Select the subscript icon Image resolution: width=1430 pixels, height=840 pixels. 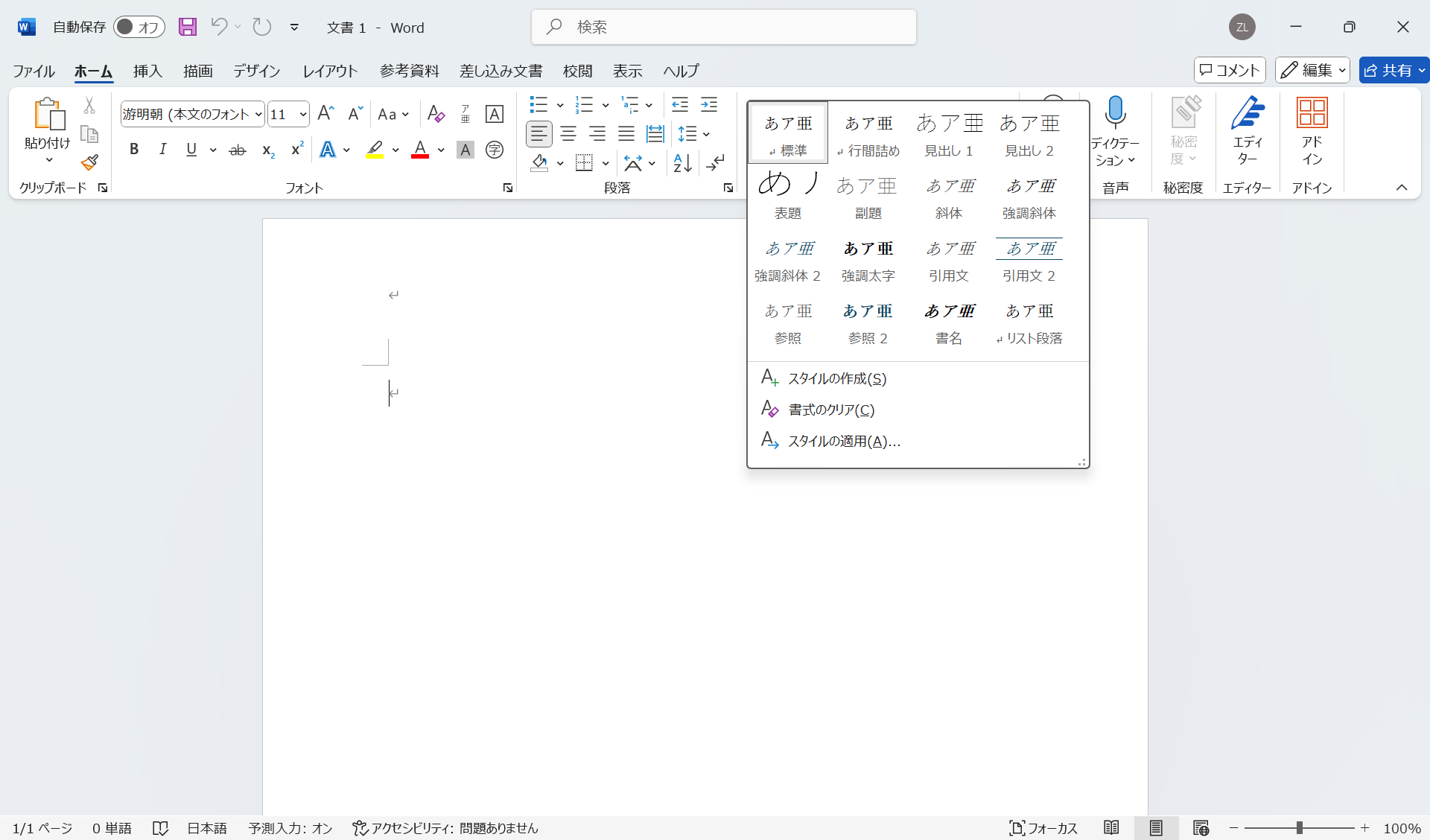coord(267,150)
